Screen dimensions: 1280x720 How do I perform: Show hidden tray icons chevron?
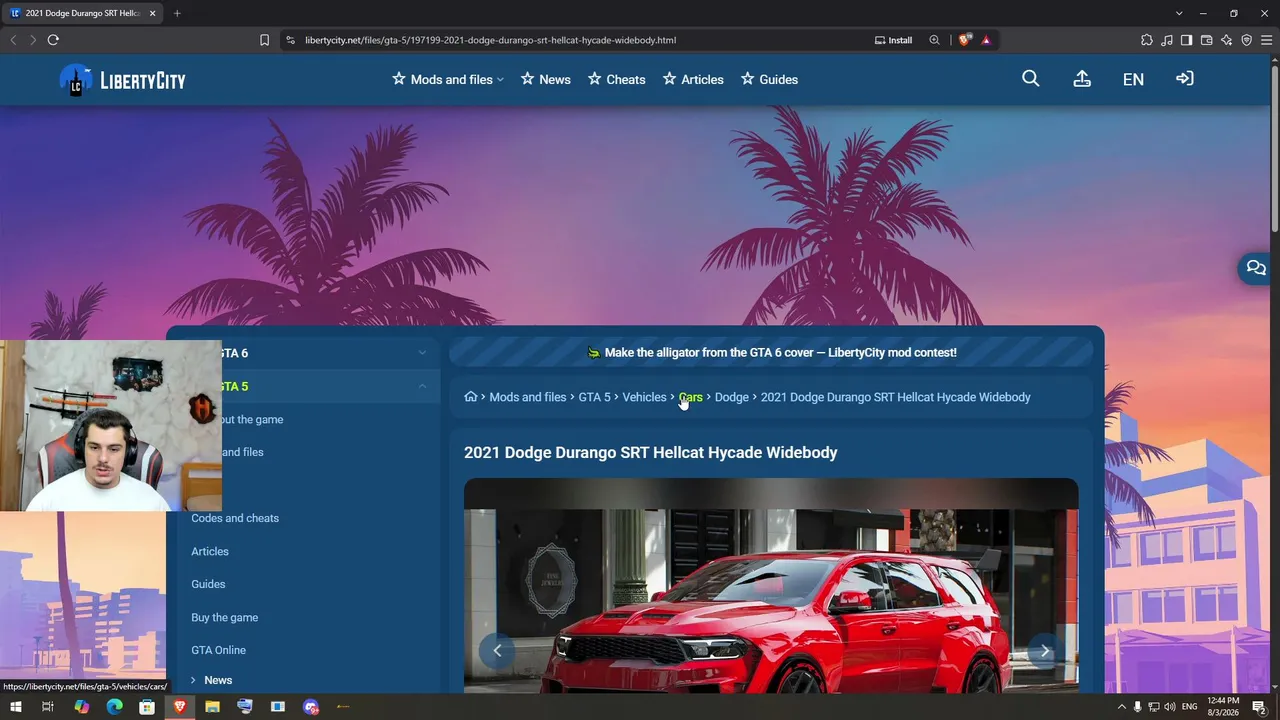1121,707
